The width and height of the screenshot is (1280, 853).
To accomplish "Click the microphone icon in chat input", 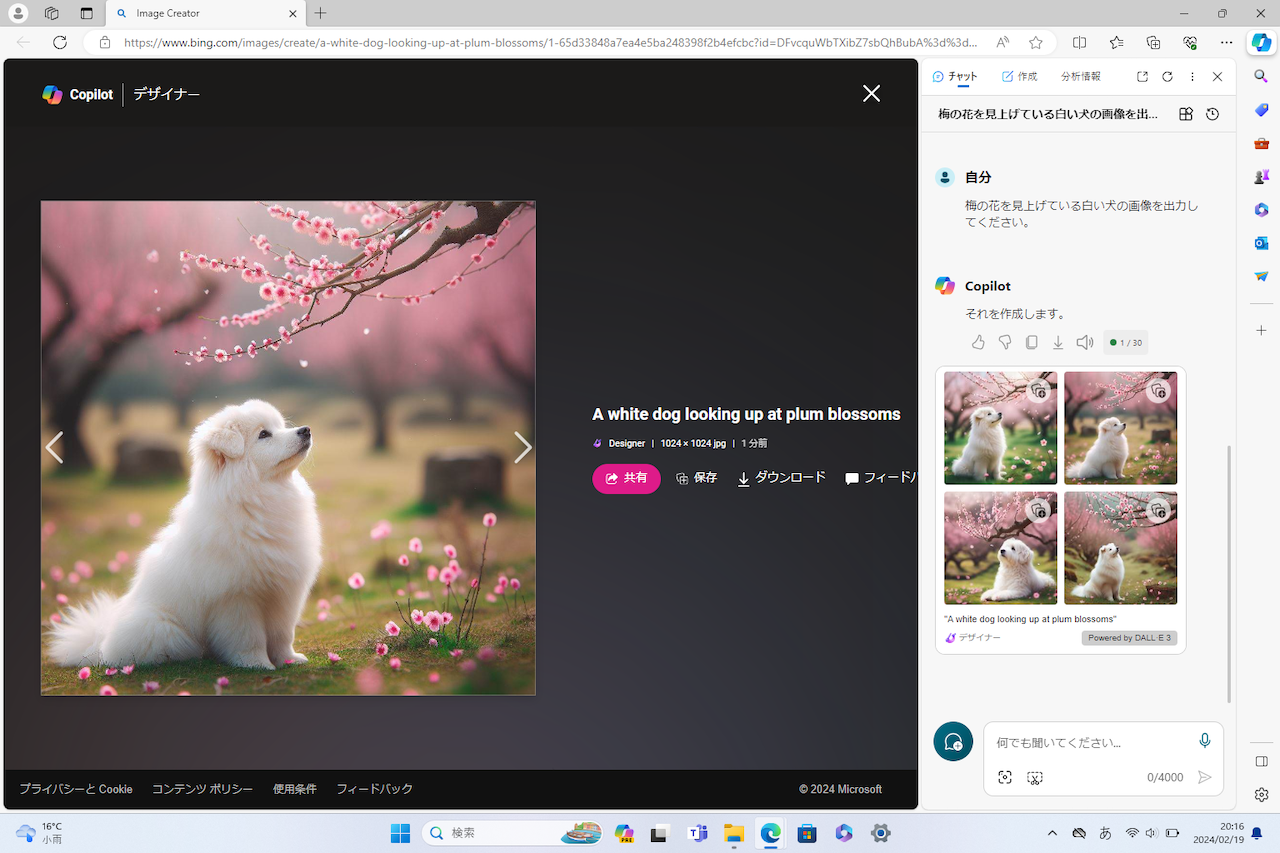I will (x=1204, y=741).
